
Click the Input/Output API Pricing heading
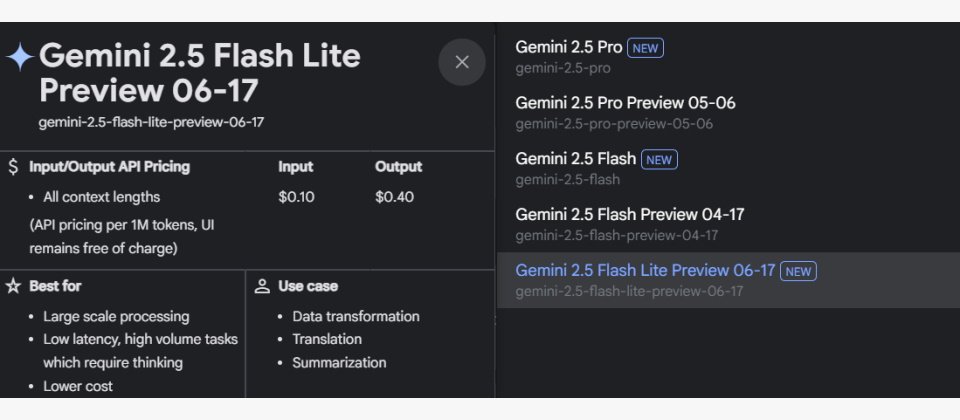click(109, 167)
